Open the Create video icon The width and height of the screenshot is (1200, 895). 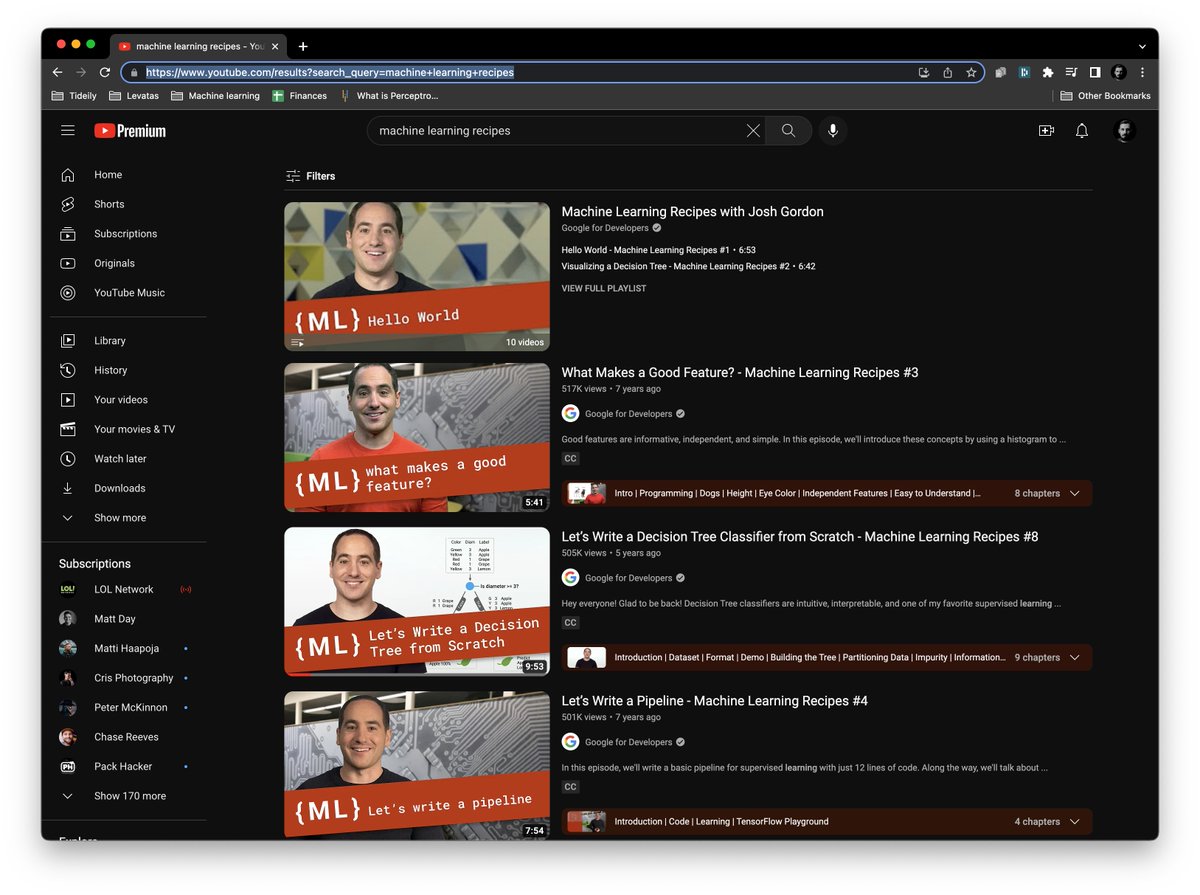point(1046,131)
